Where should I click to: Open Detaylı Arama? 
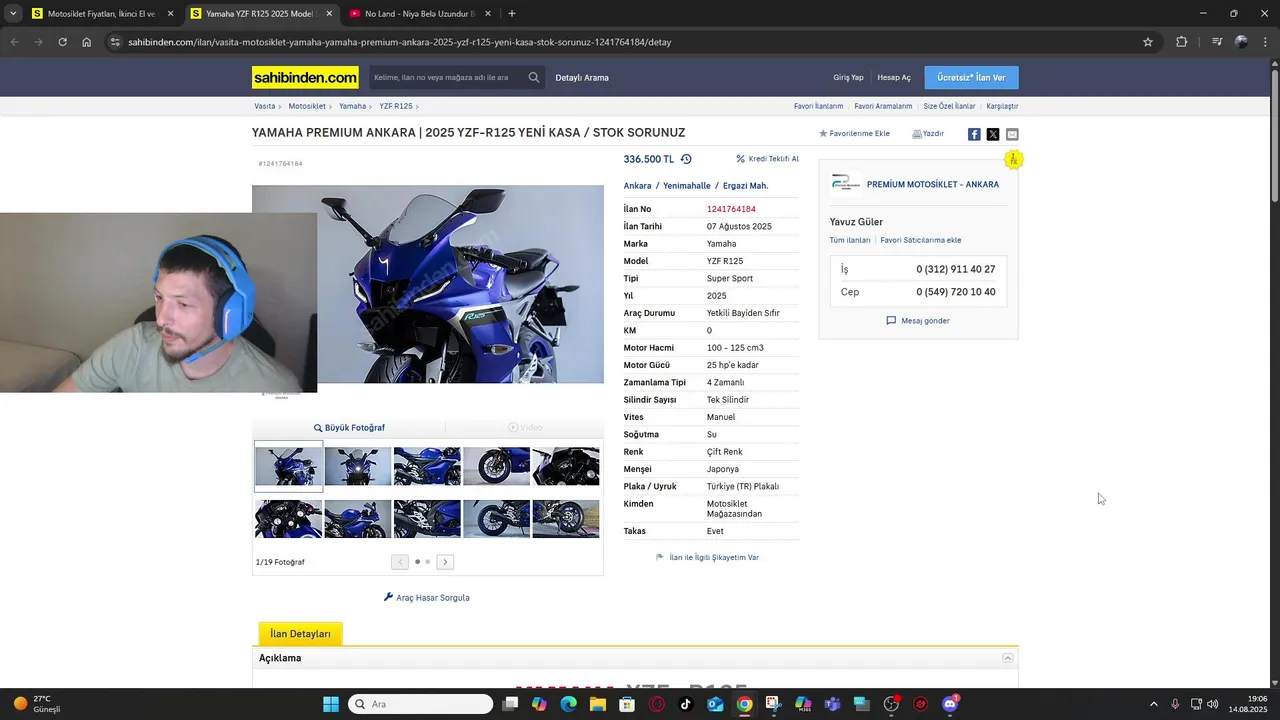click(x=582, y=77)
